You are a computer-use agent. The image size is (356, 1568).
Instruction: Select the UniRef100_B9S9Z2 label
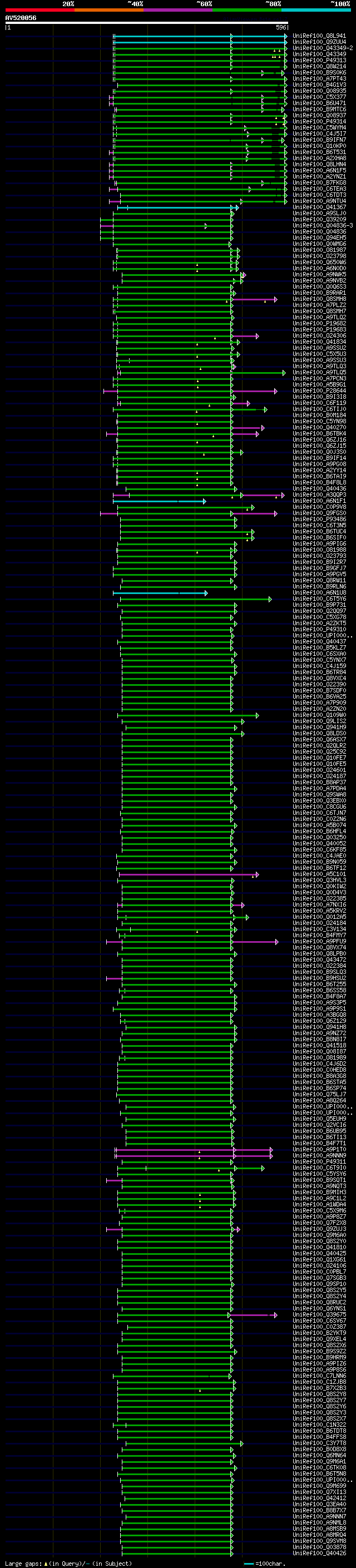[x=319, y=1351]
